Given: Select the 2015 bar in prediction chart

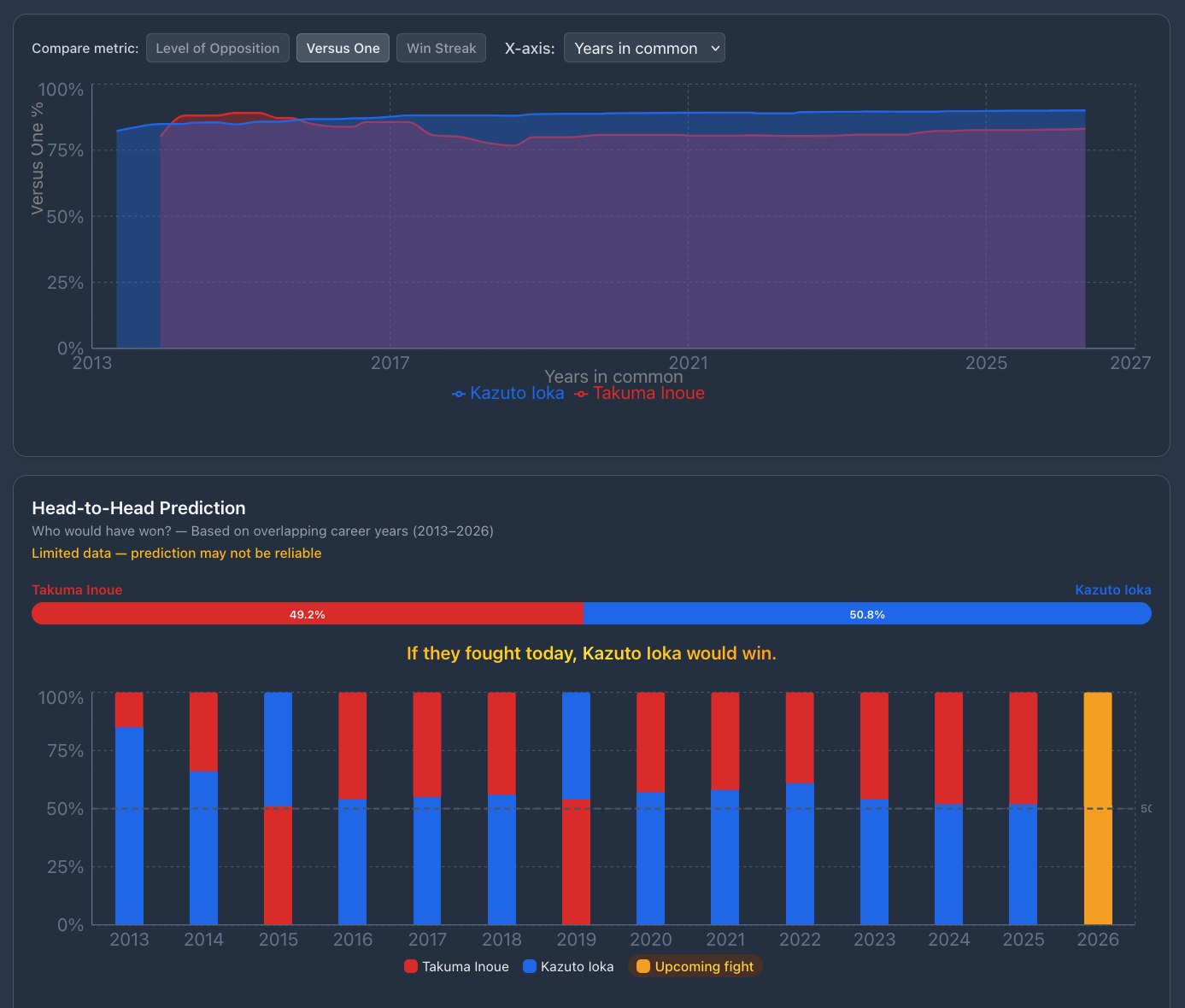Looking at the screenshot, I should click(278, 808).
